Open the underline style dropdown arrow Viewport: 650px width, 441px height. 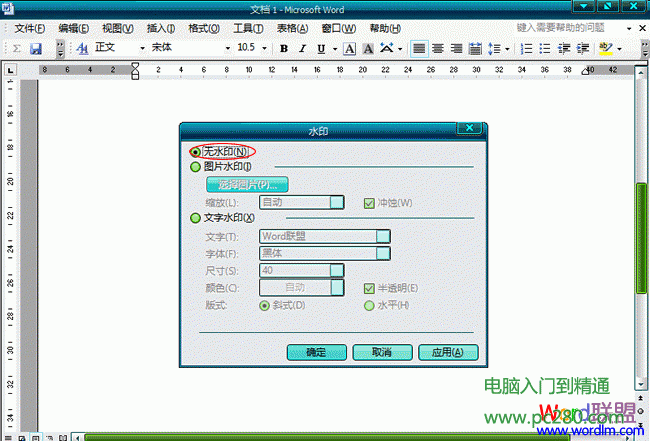point(335,49)
